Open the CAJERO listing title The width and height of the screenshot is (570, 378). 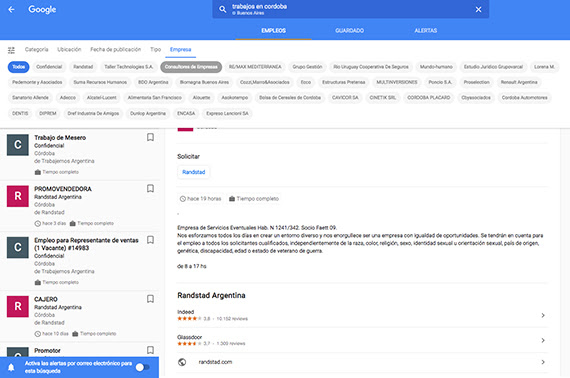pyautogui.click(x=46, y=299)
